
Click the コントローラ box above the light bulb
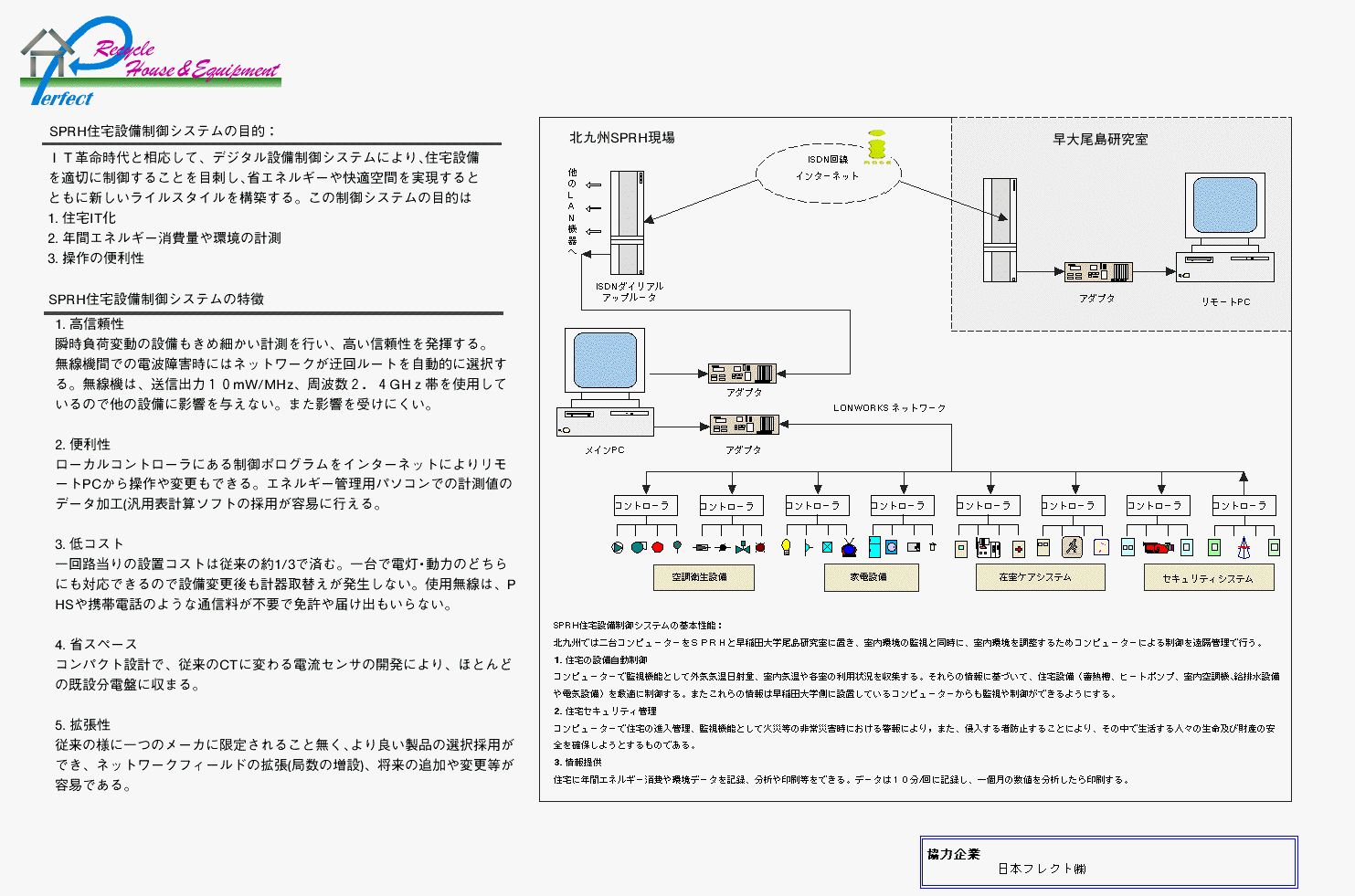click(x=818, y=505)
